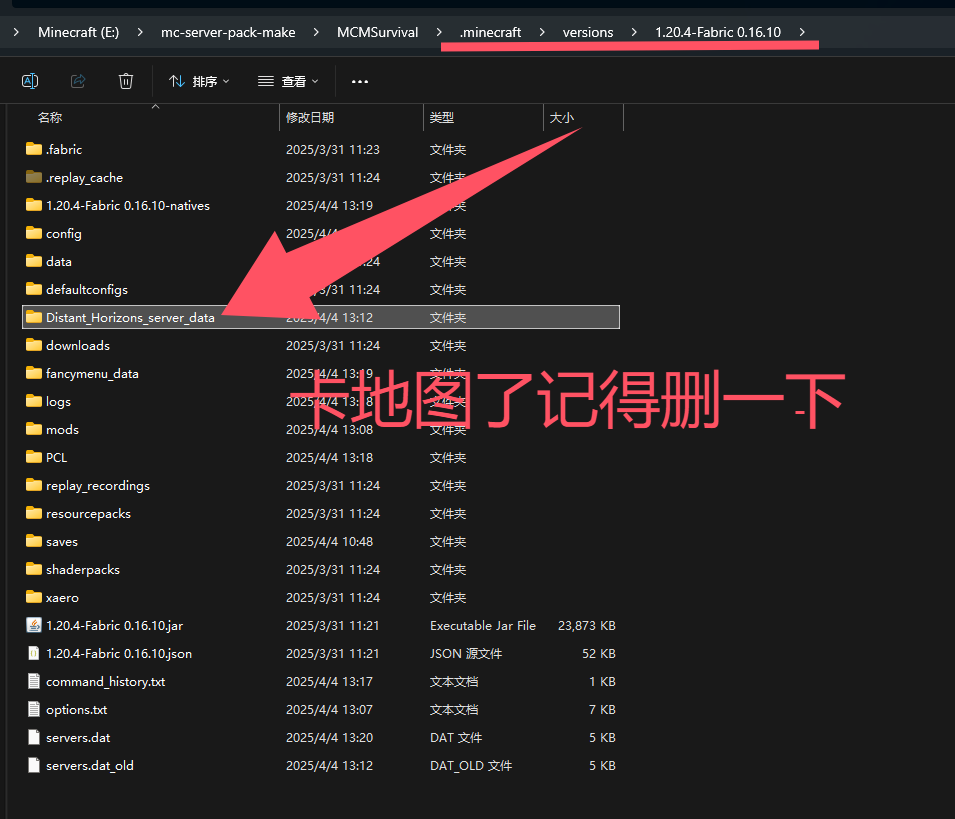Select the 1.20.4-Fabric 0.16.10.jar file icon
The width and height of the screenshot is (955, 819).
coord(34,625)
